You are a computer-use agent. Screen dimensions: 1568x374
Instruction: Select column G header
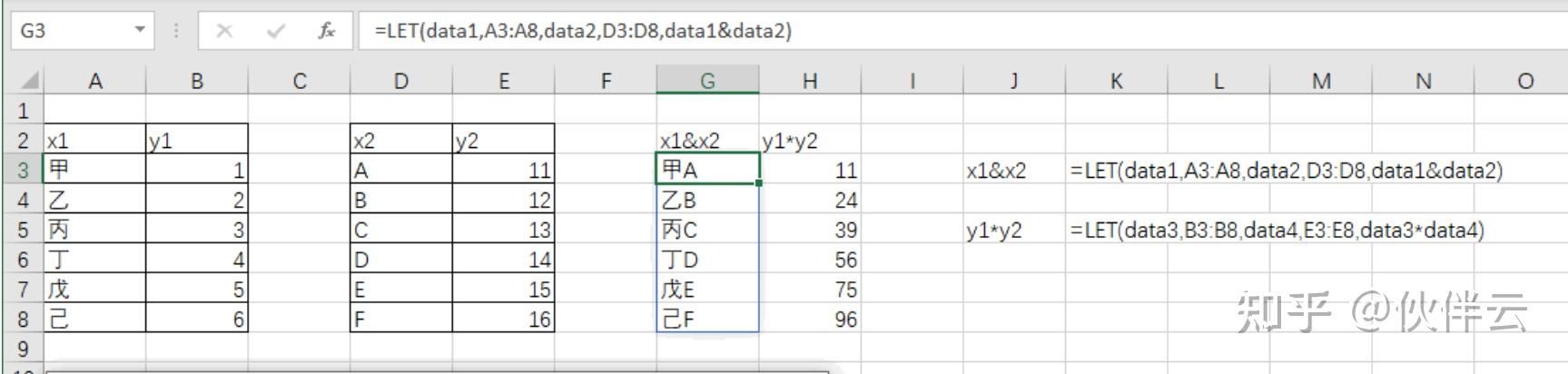pos(707,81)
